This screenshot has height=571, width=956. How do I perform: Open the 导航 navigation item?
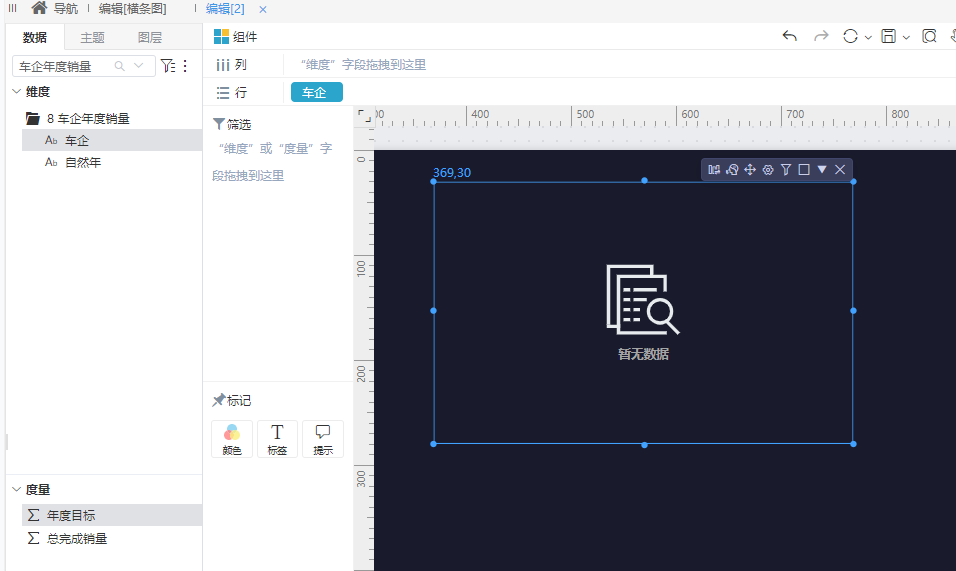pos(66,9)
